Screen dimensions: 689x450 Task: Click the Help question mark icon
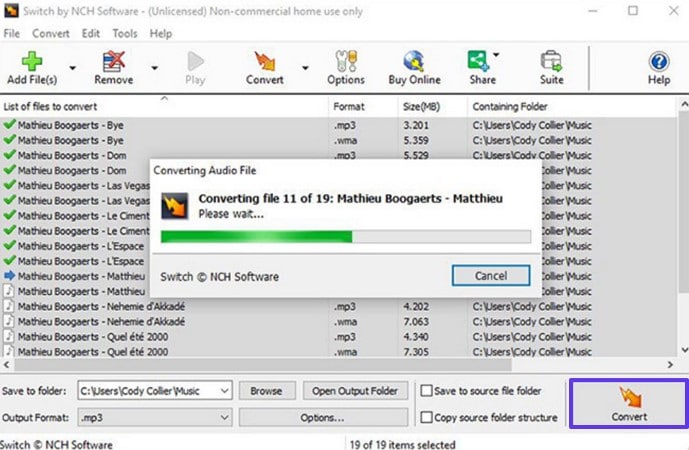click(x=659, y=62)
